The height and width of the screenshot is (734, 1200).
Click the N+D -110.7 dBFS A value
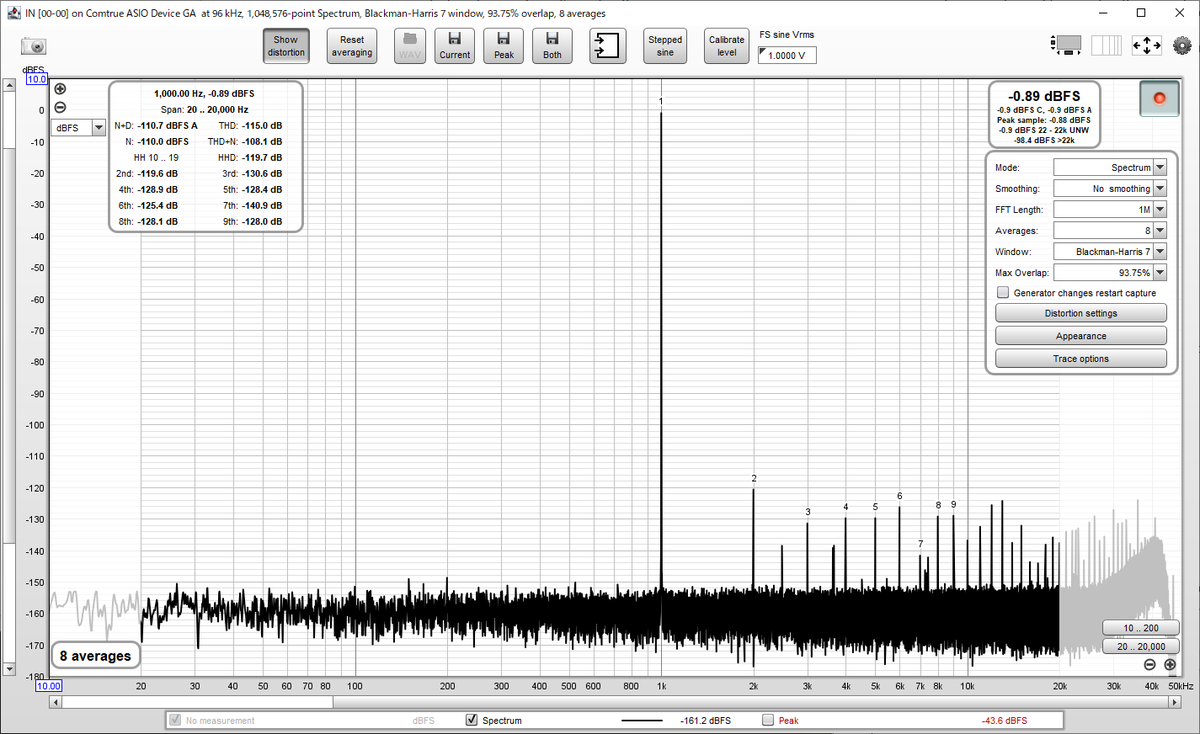[167, 125]
